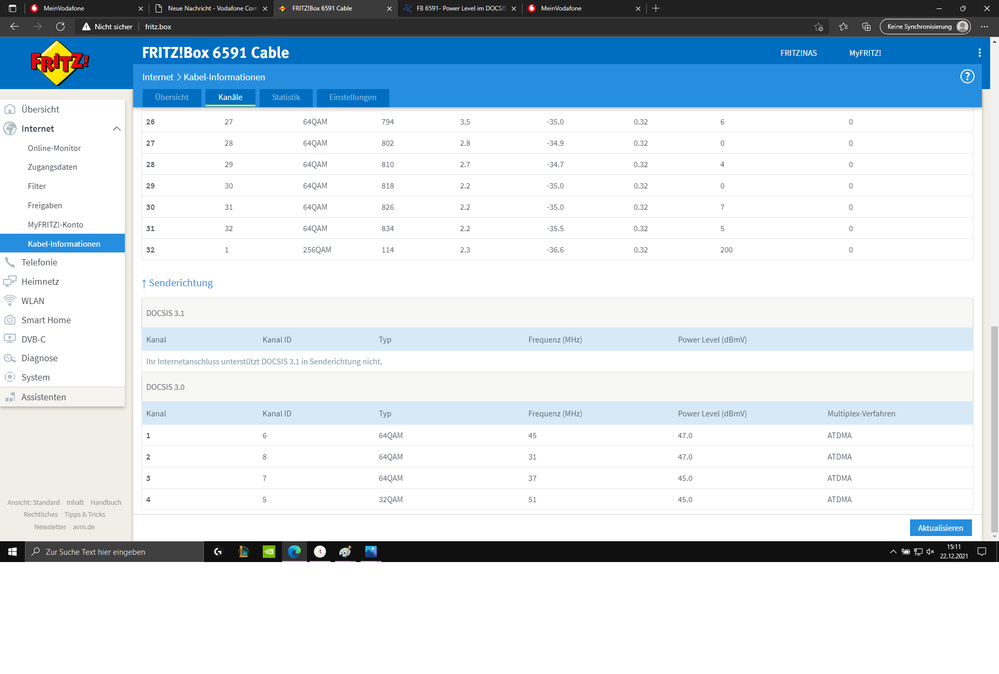The width and height of the screenshot is (999, 674).
Task: Click the Aktualisieren button
Action: click(940, 527)
